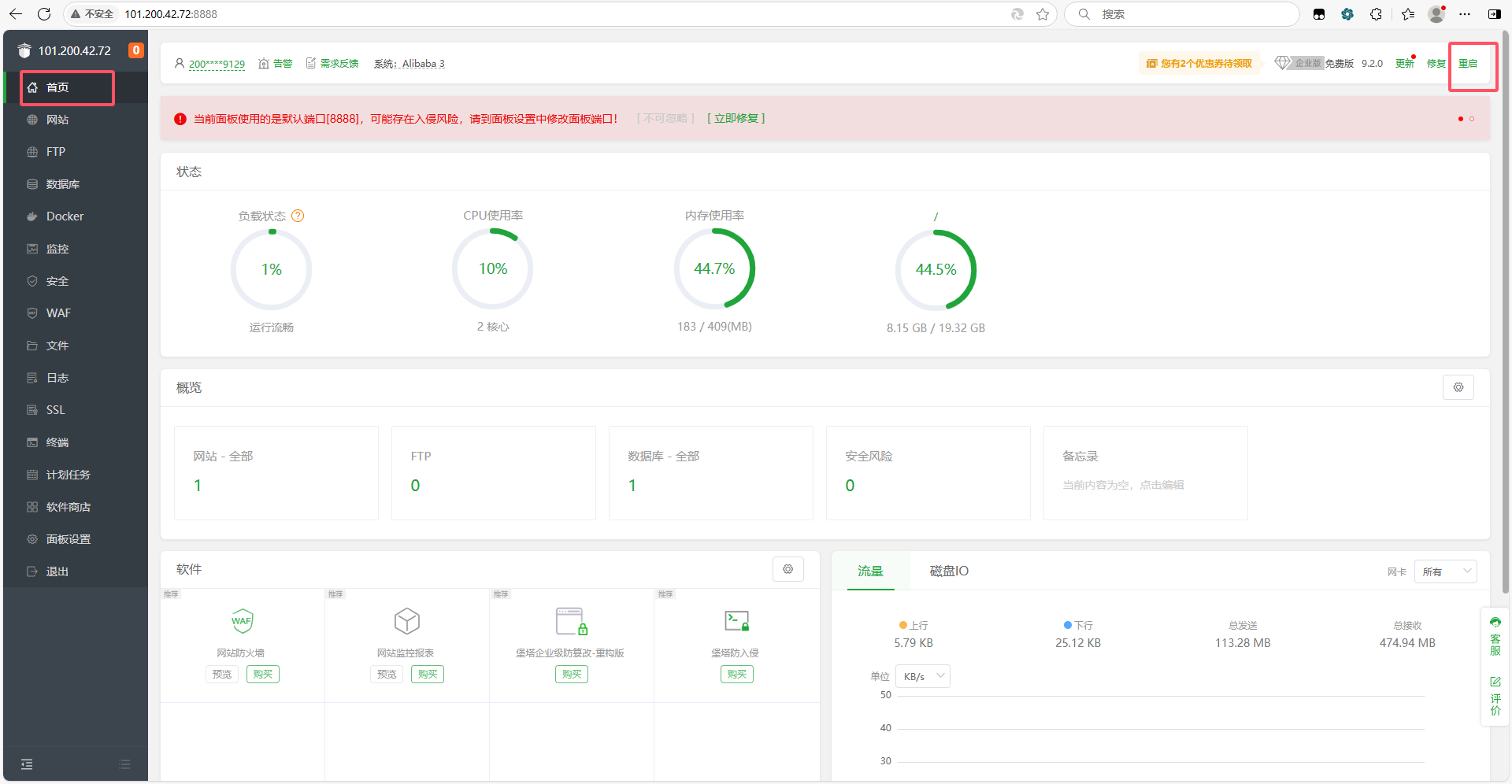Click the WAF website firewall icon

(242, 621)
